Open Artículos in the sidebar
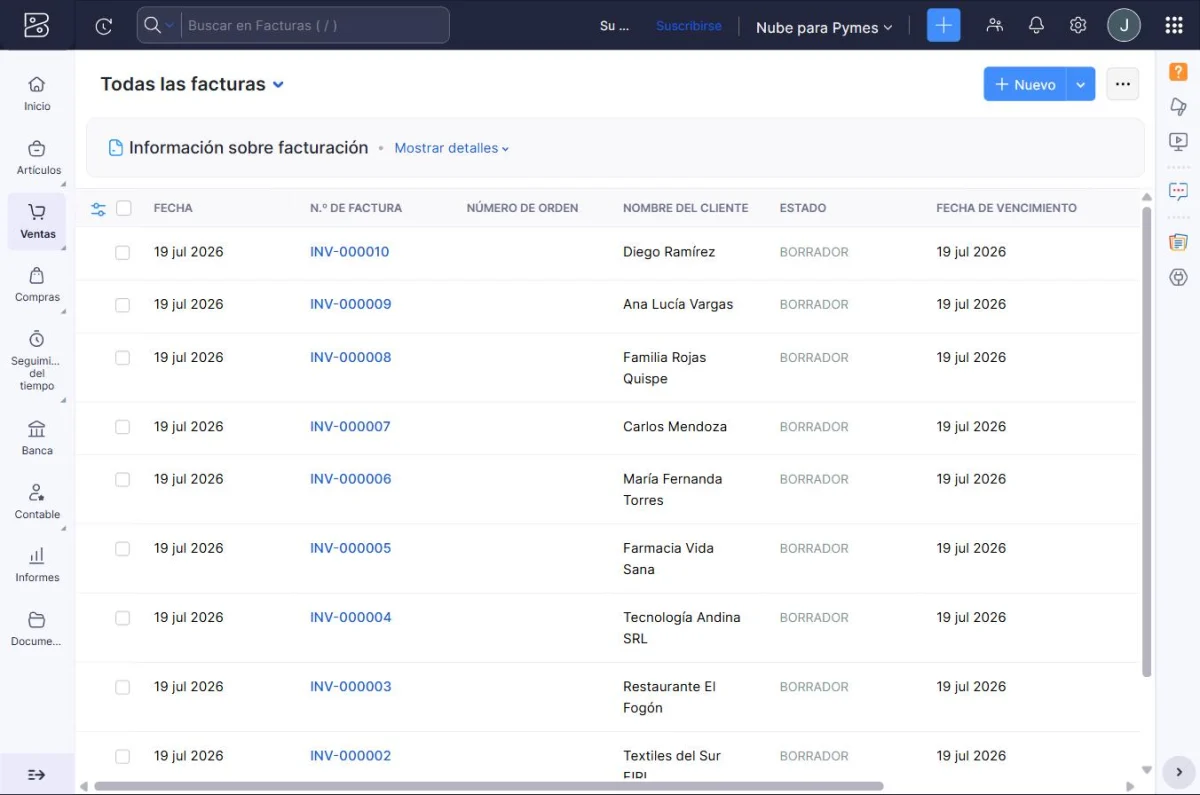Viewport: 1200px width, 795px height. tap(37, 158)
